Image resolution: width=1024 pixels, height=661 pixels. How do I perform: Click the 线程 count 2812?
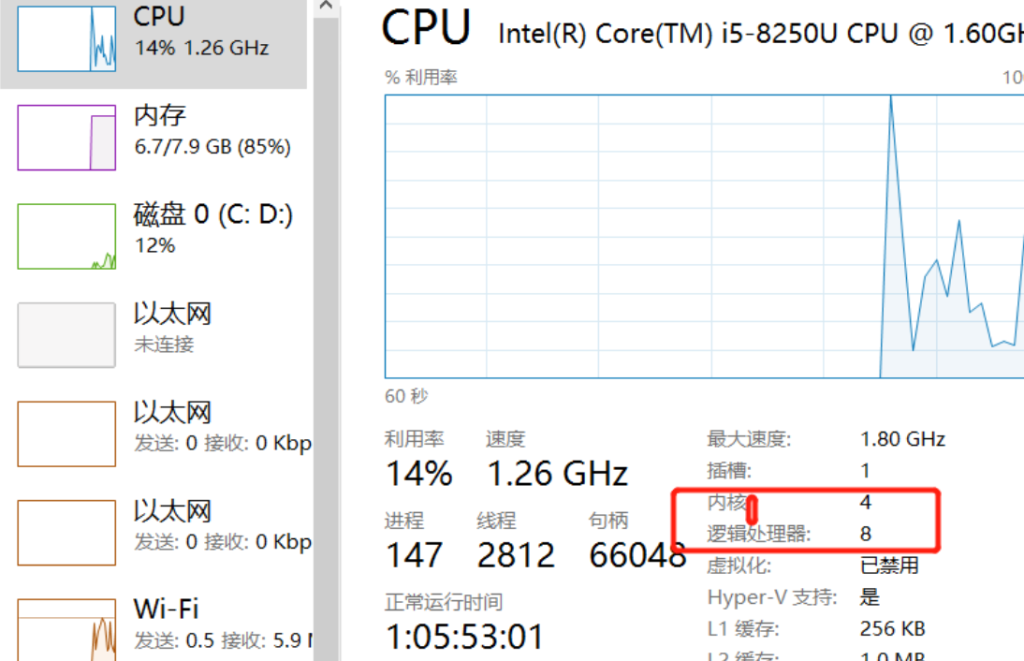[x=516, y=555]
